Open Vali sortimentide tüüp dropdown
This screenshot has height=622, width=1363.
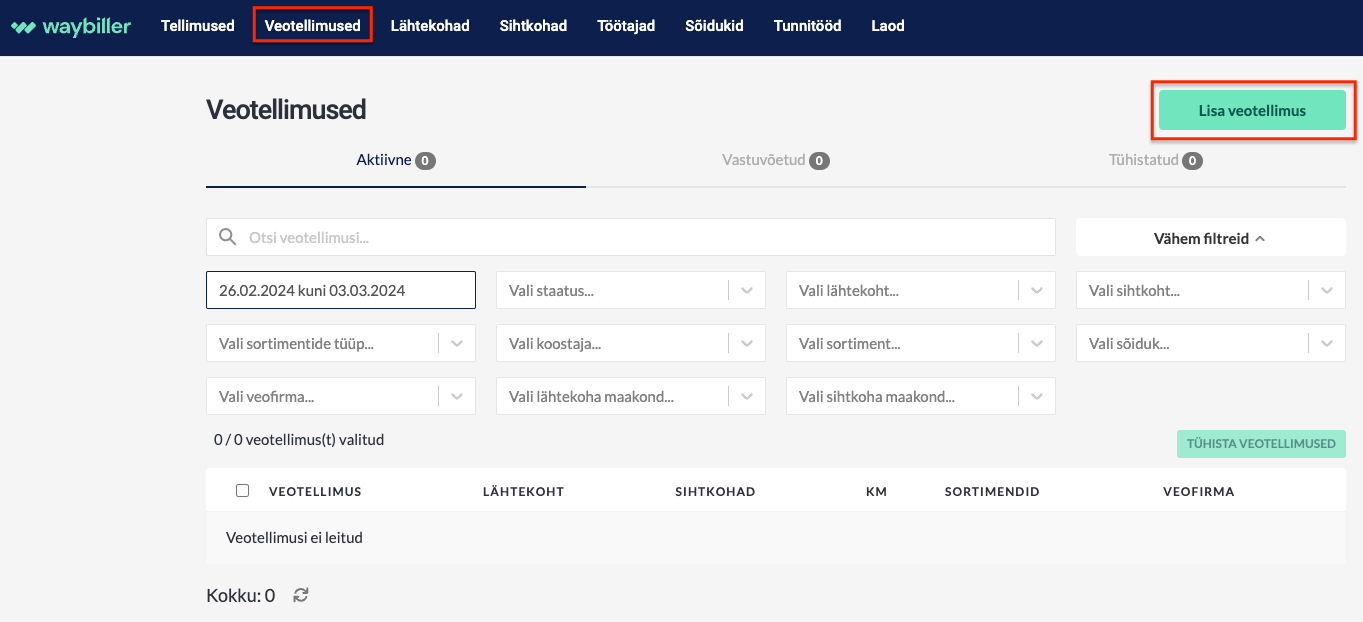coord(341,343)
